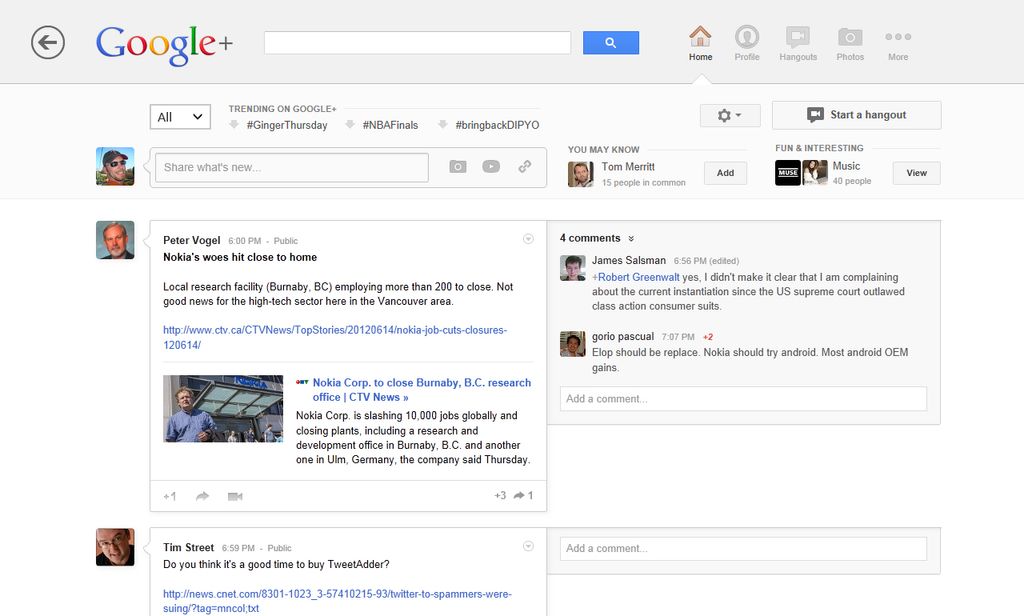Open trending topic #bringbackDIPYO
Viewport: 1024px width, 616px height.
(497, 125)
